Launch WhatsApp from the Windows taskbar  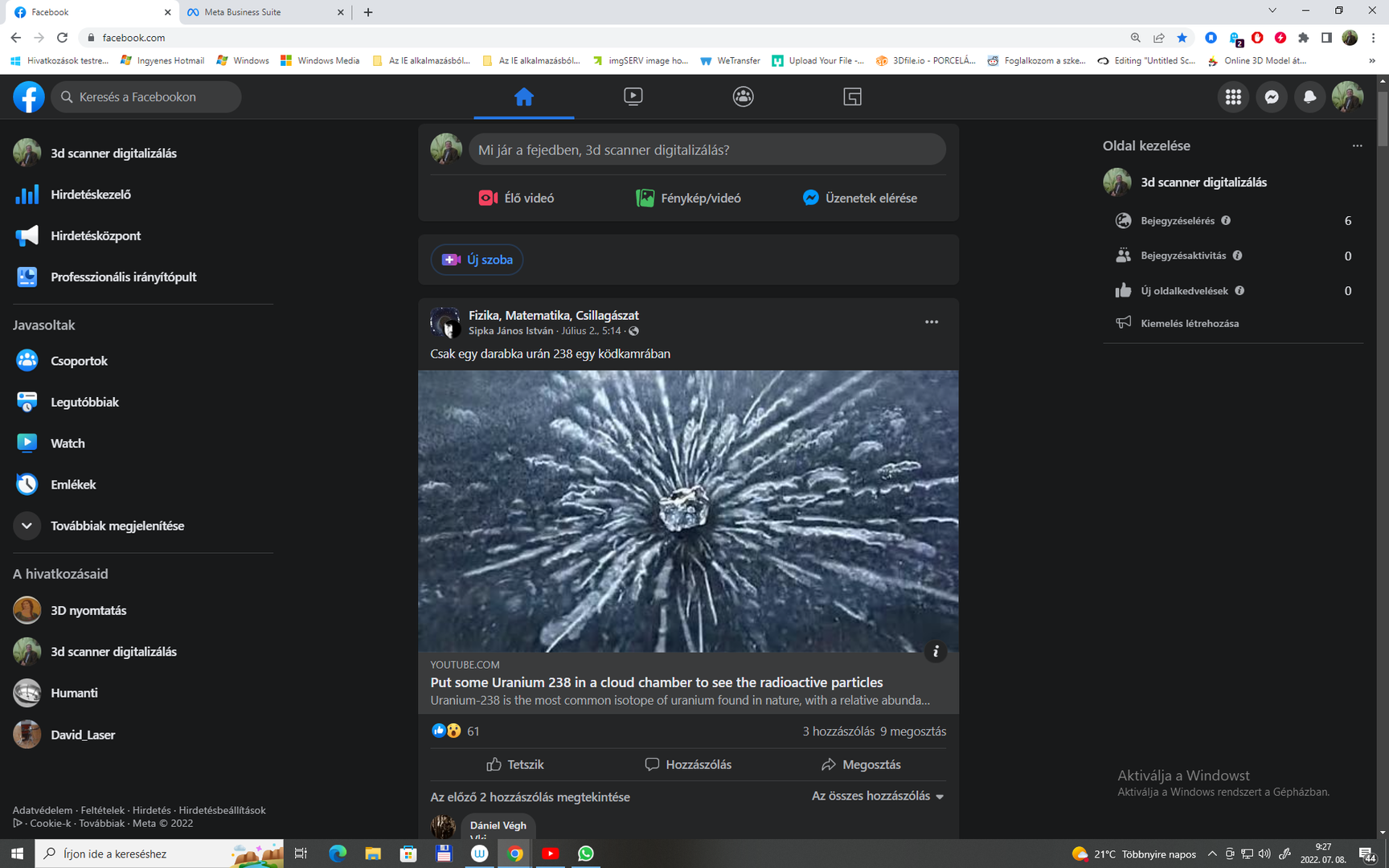tap(586, 854)
